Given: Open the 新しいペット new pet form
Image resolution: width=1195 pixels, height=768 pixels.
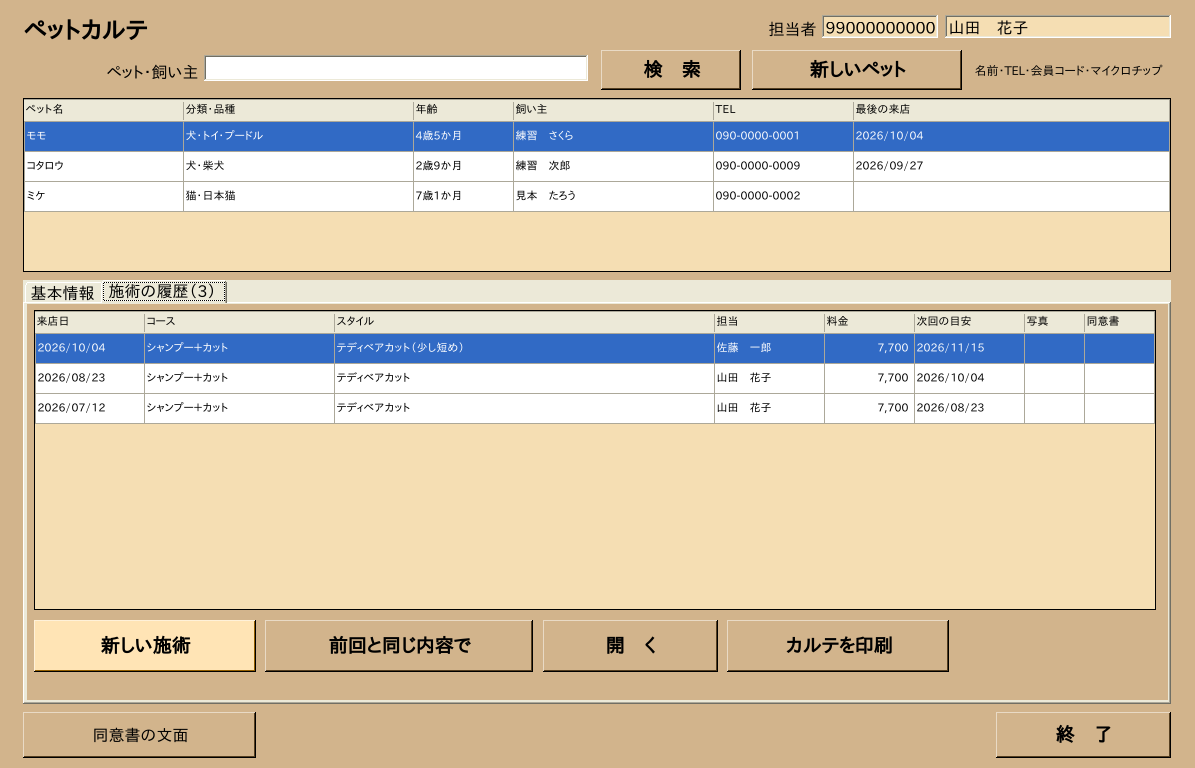Looking at the screenshot, I should pos(857,70).
